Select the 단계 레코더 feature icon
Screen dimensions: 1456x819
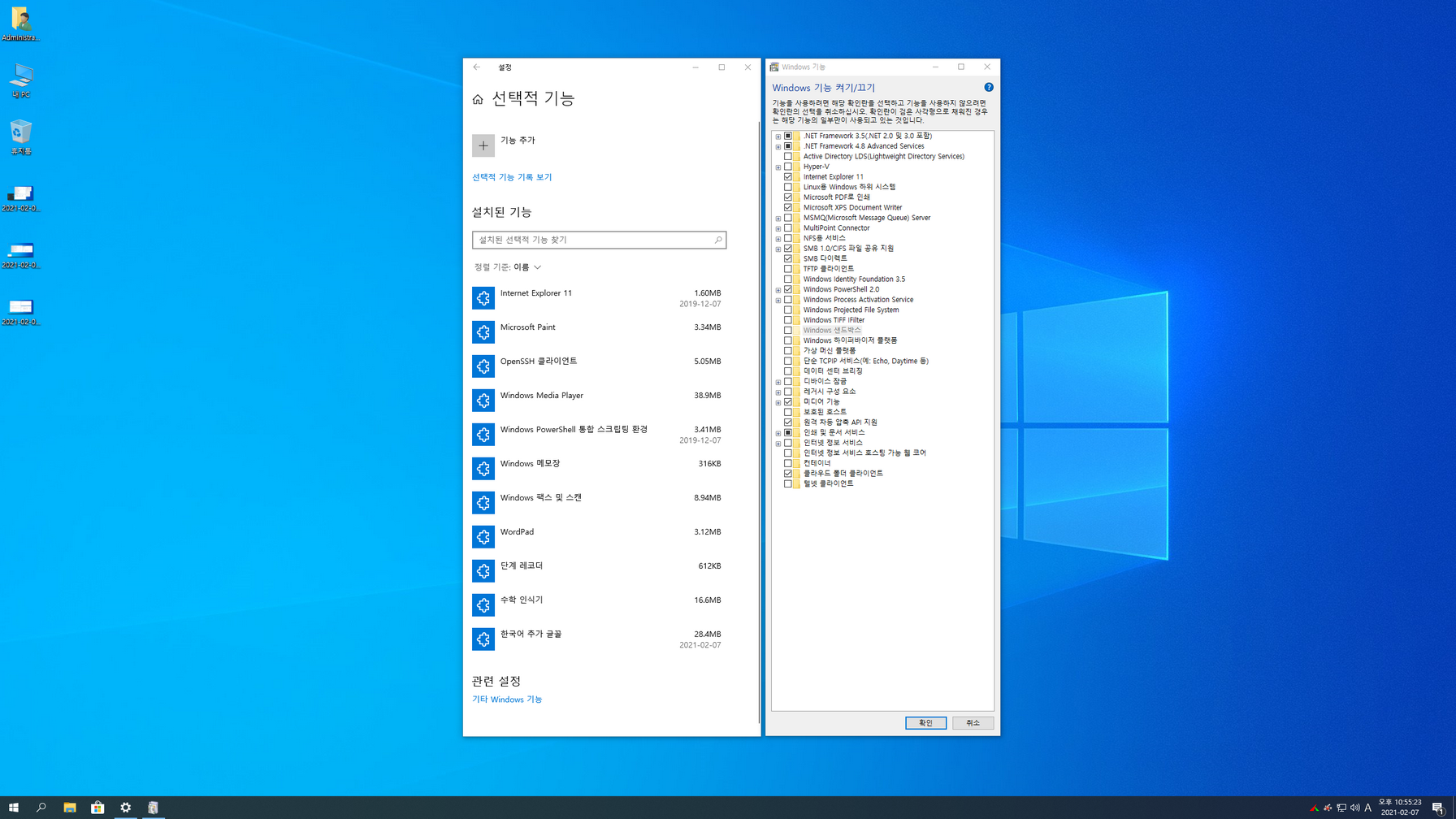click(x=483, y=571)
